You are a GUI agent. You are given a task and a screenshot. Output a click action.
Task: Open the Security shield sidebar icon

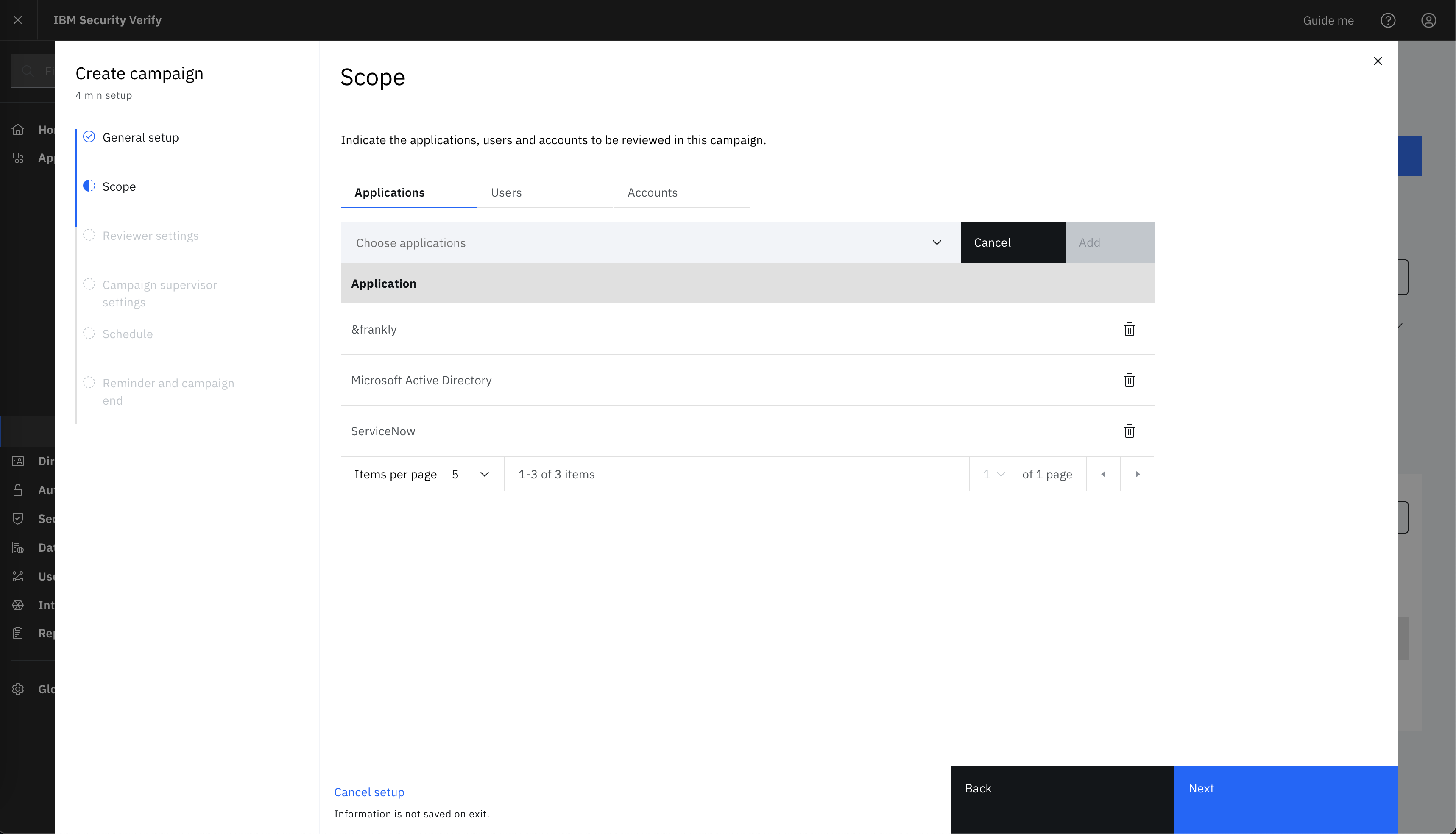coord(18,518)
